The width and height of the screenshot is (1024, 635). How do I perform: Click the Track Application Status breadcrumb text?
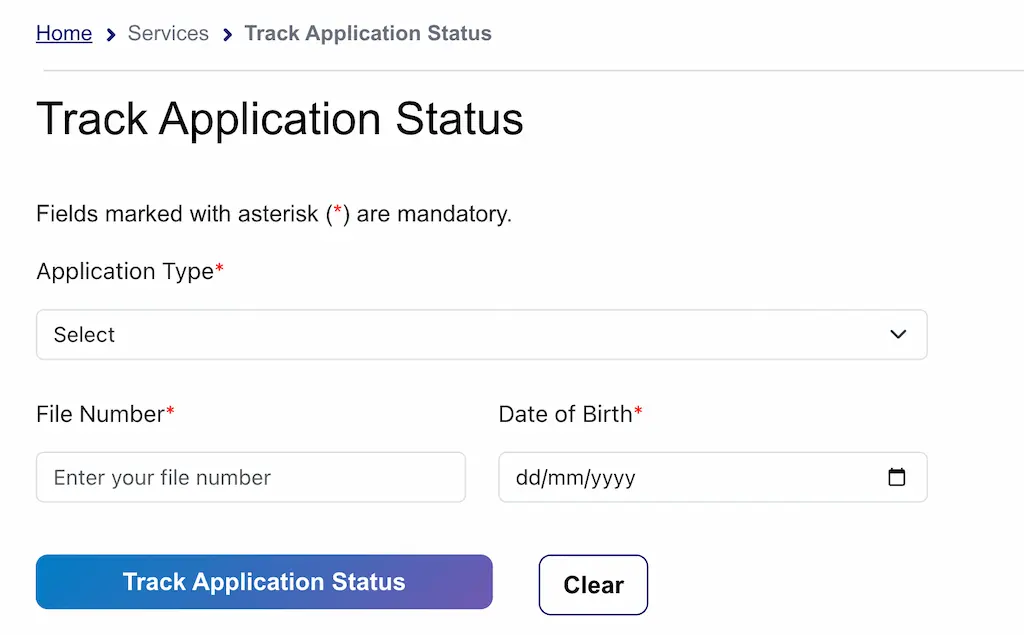coord(368,33)
